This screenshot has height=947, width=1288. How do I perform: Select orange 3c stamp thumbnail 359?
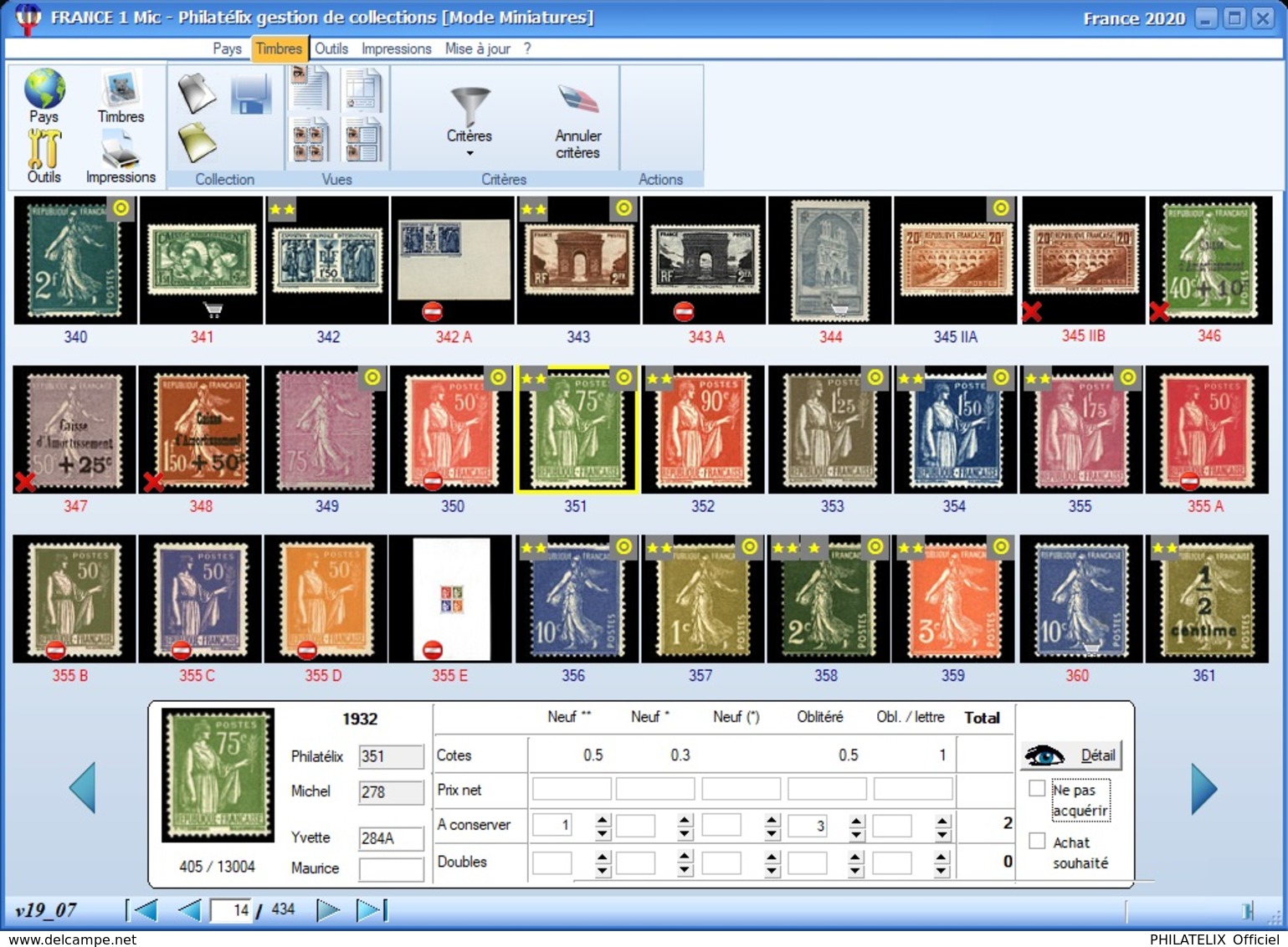953,599
